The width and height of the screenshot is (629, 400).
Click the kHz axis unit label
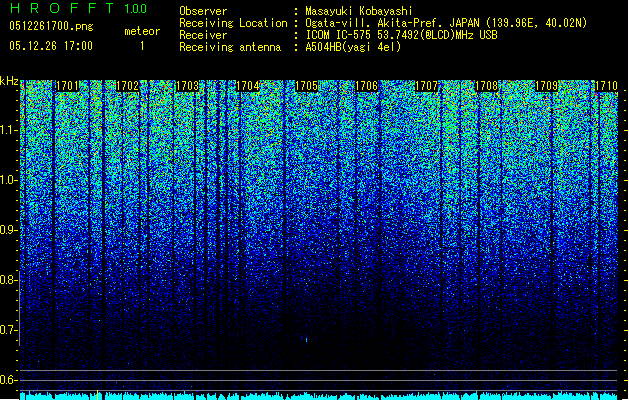click(x=9, y=81)
